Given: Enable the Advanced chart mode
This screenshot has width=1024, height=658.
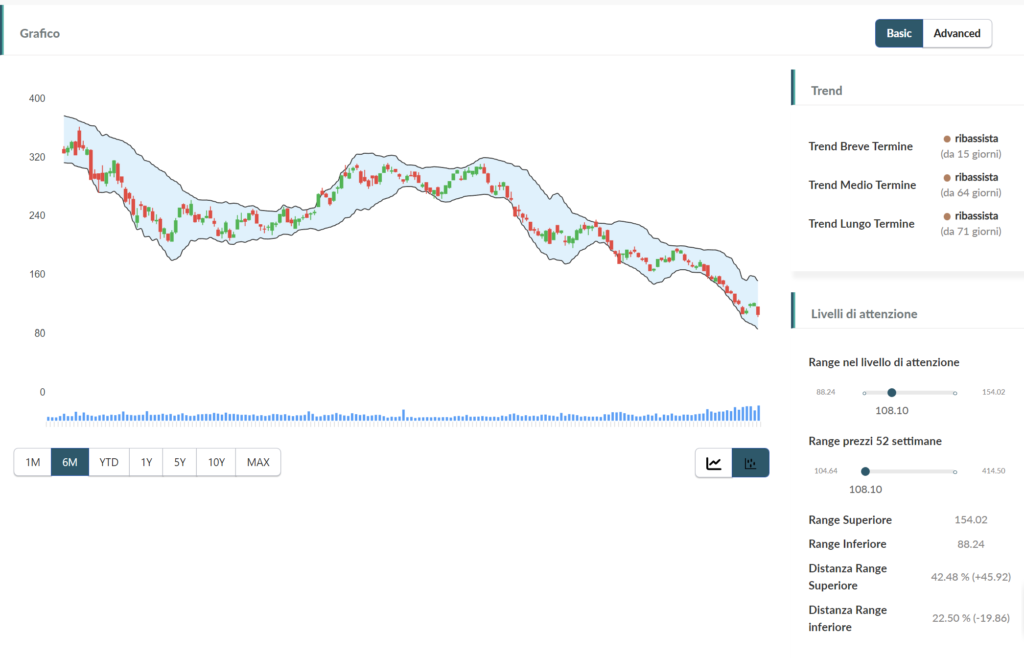Looking at the screenshot, I should point(957,33).
